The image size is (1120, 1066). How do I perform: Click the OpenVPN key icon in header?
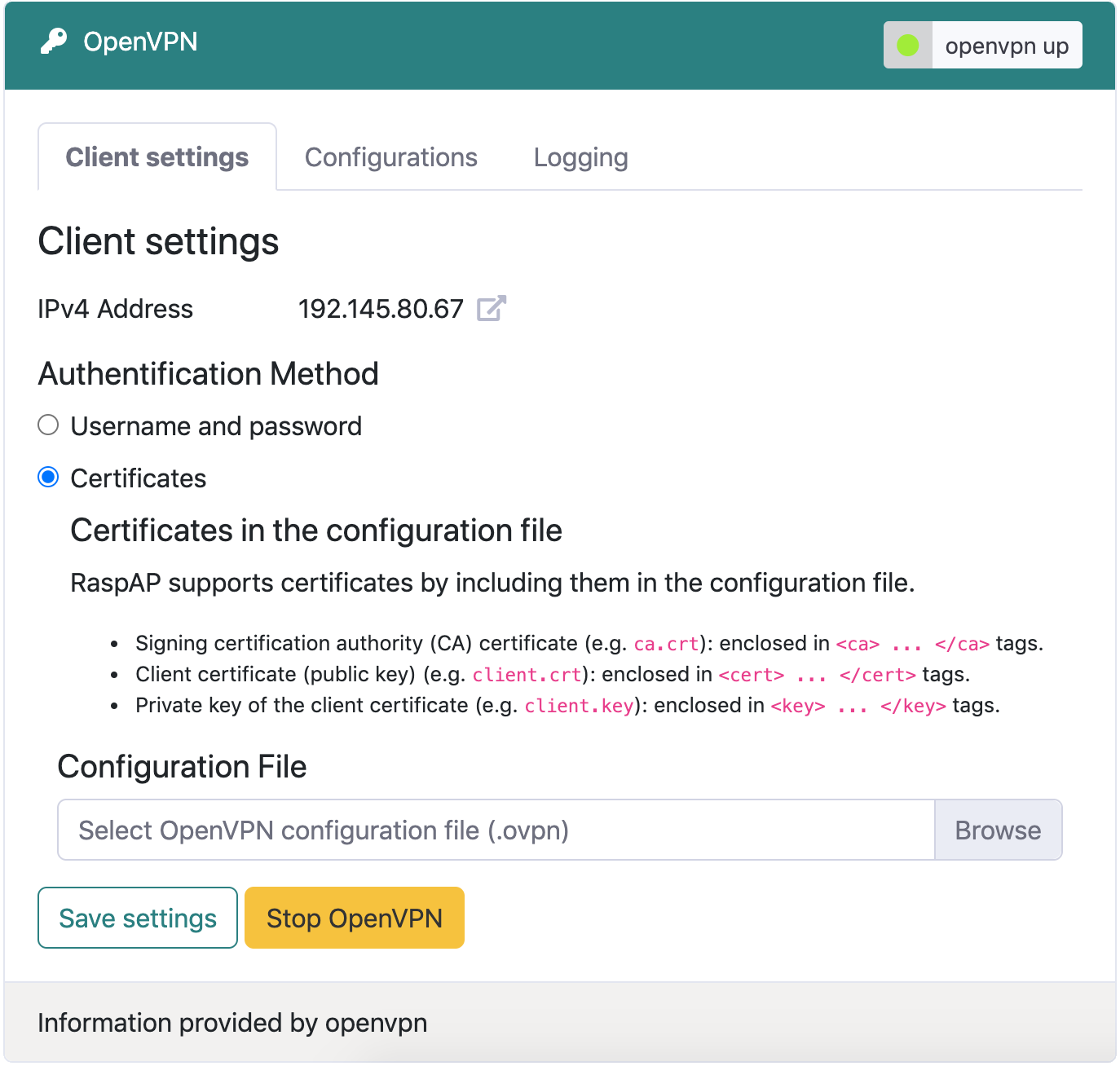click(54, 42)
